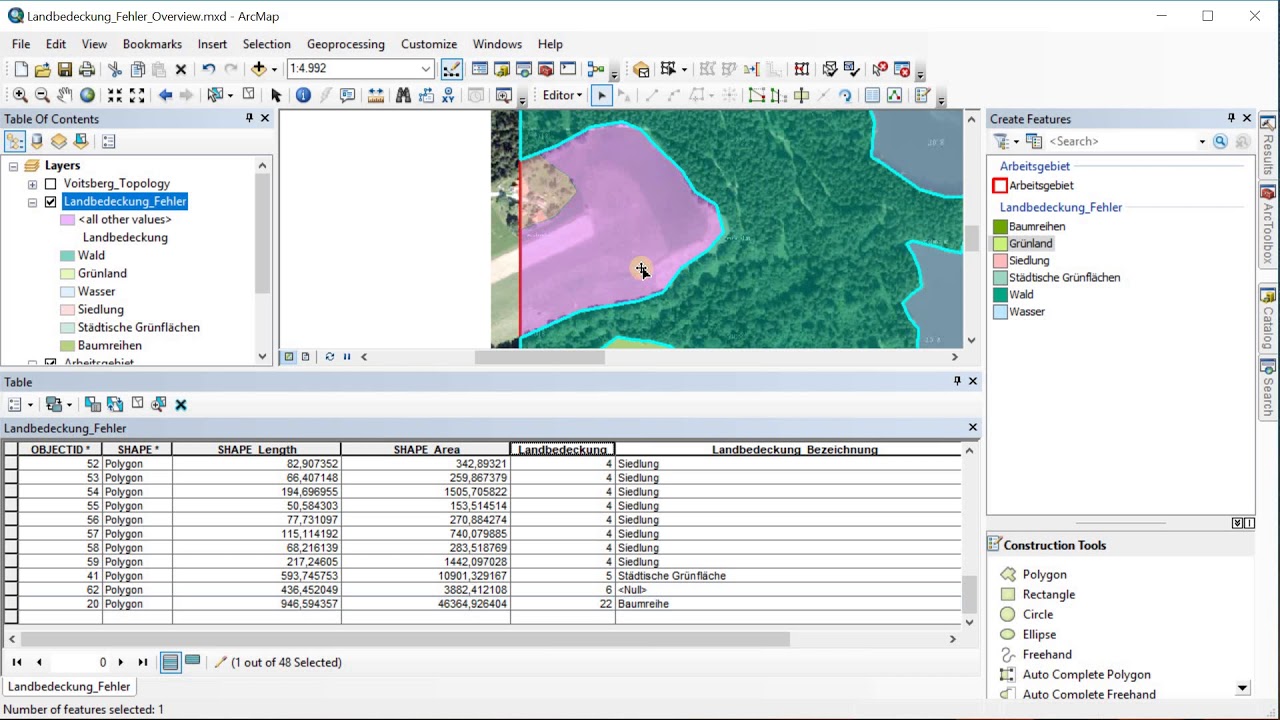1280x720 pixels.
Task: Open the Add Data button
Action: [x=259, y=69]
